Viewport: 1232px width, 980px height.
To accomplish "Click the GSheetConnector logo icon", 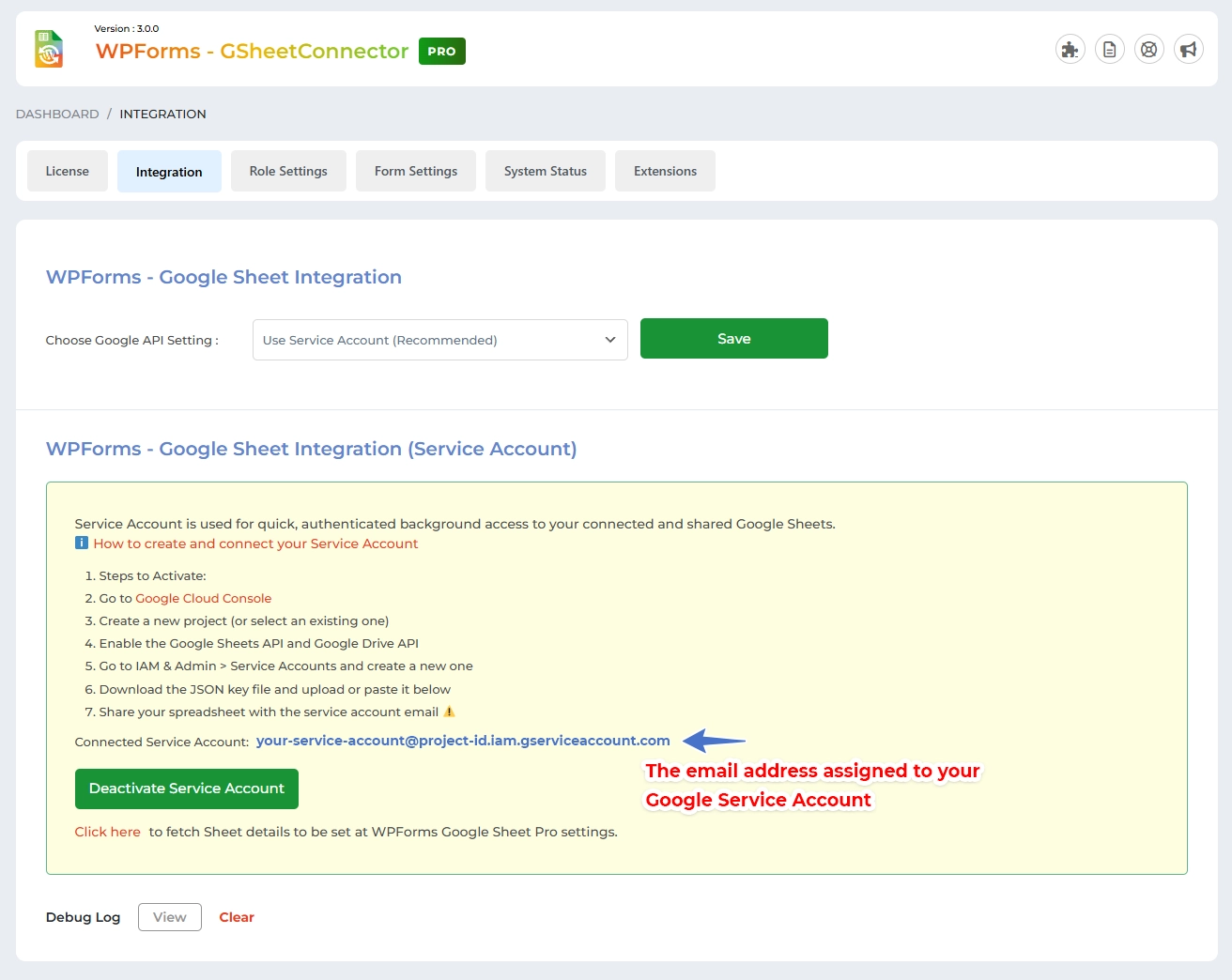I will pos(49,49).
